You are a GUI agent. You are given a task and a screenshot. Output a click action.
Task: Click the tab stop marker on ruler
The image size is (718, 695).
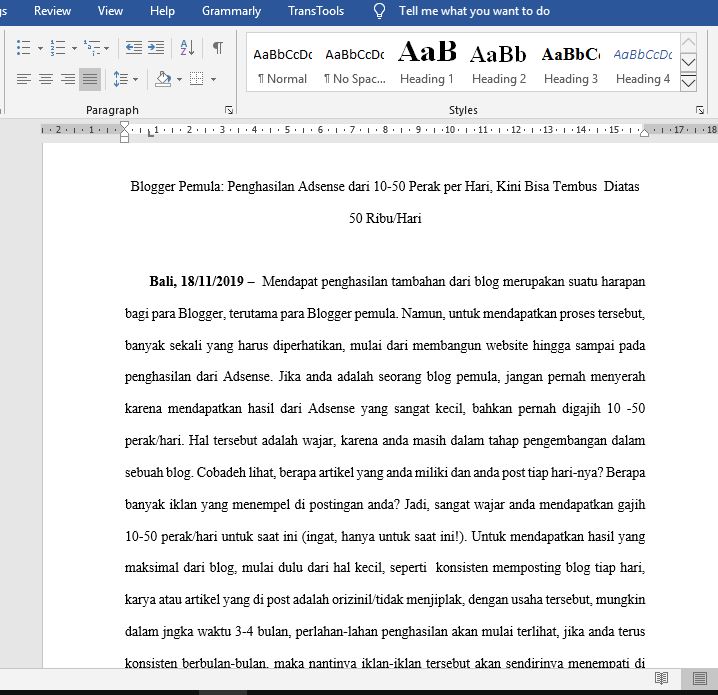151,133
